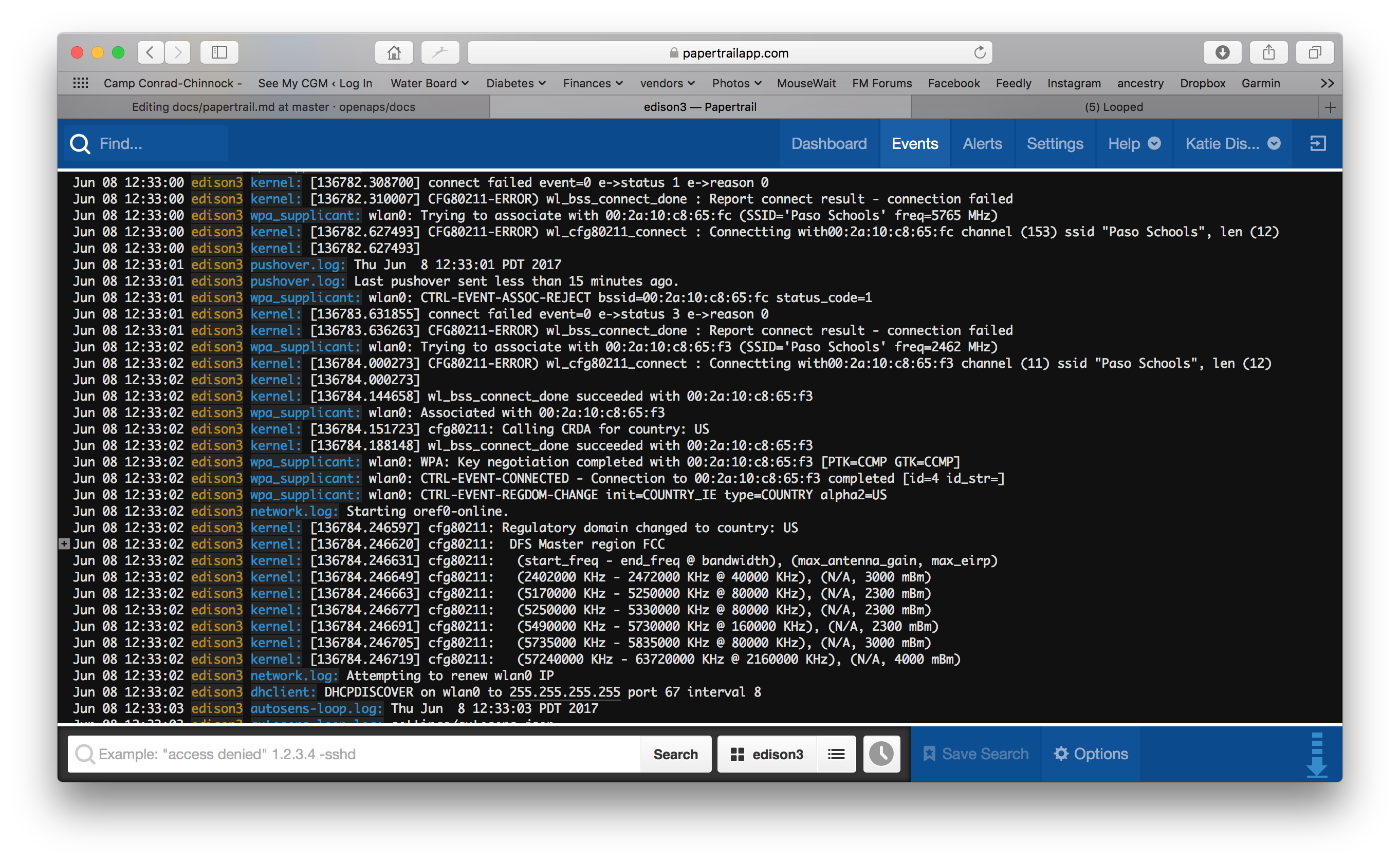Open the Help dropdown menu
The image size is (1400, 864).
(x=1134, y=143)
